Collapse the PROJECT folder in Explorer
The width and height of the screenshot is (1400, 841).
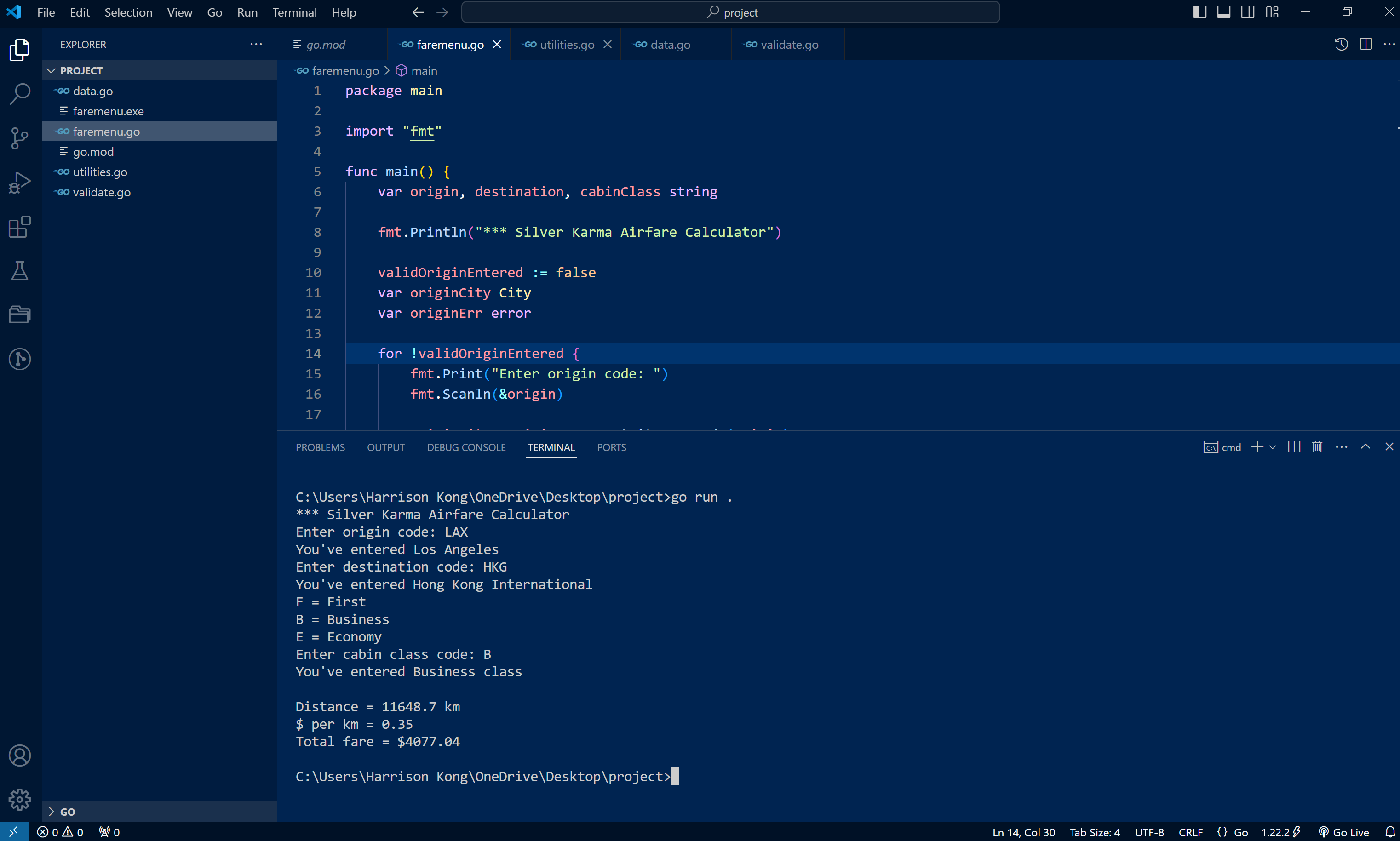coord(51,70)
